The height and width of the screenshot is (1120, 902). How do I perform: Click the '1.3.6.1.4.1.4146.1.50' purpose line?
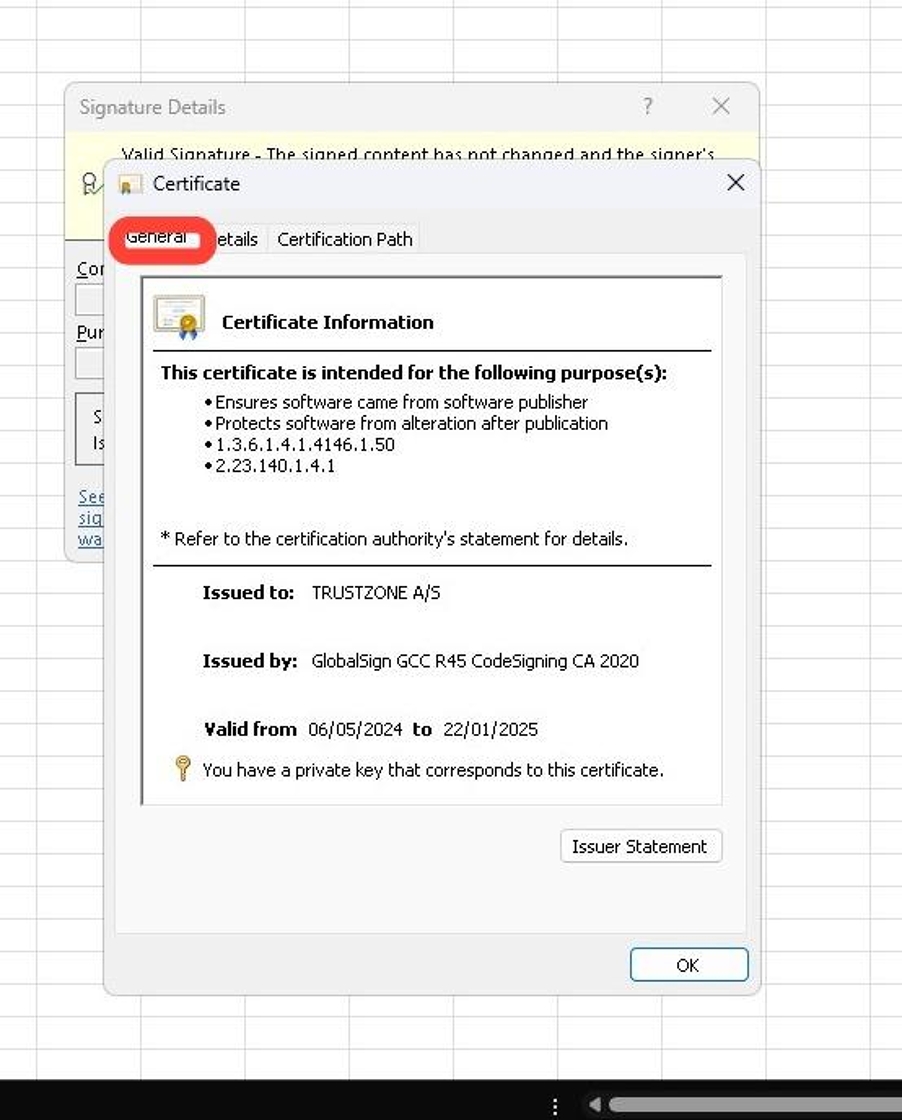[305, 444]
